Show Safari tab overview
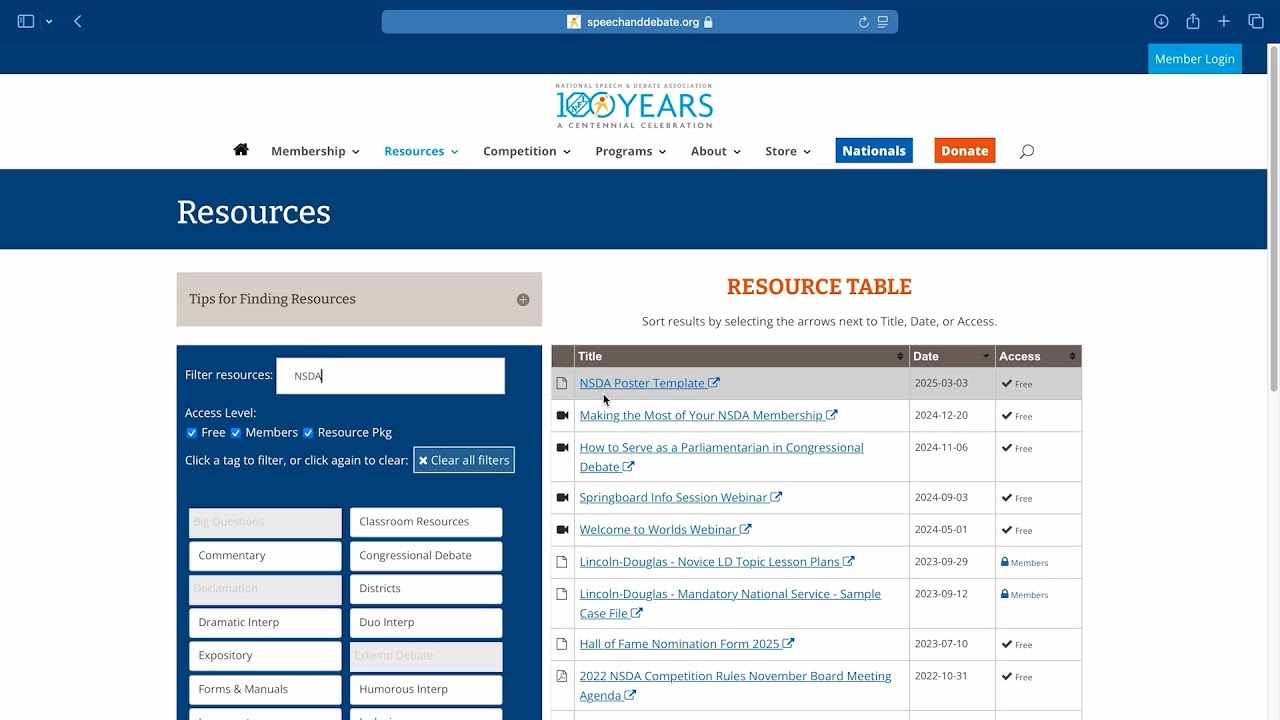The image size is (1280, 720). point(1256,21)
